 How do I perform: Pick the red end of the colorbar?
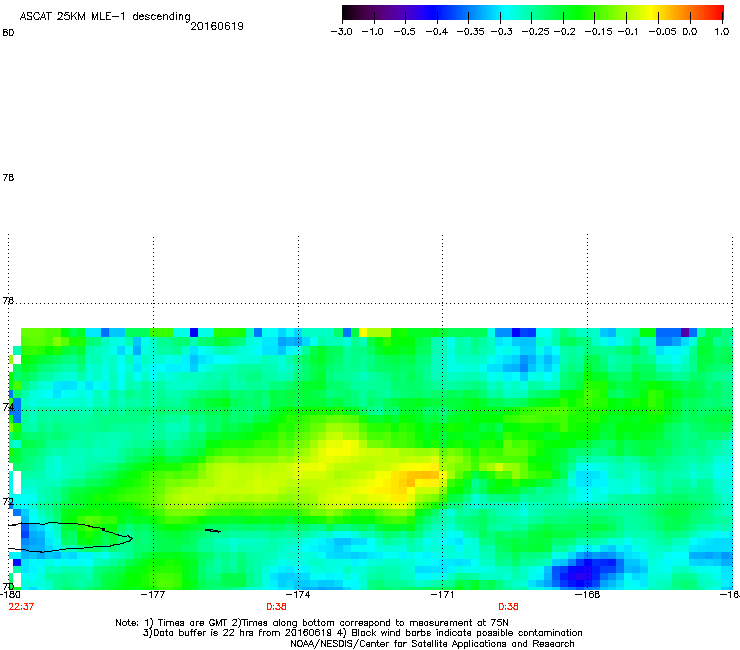[717, 12]
